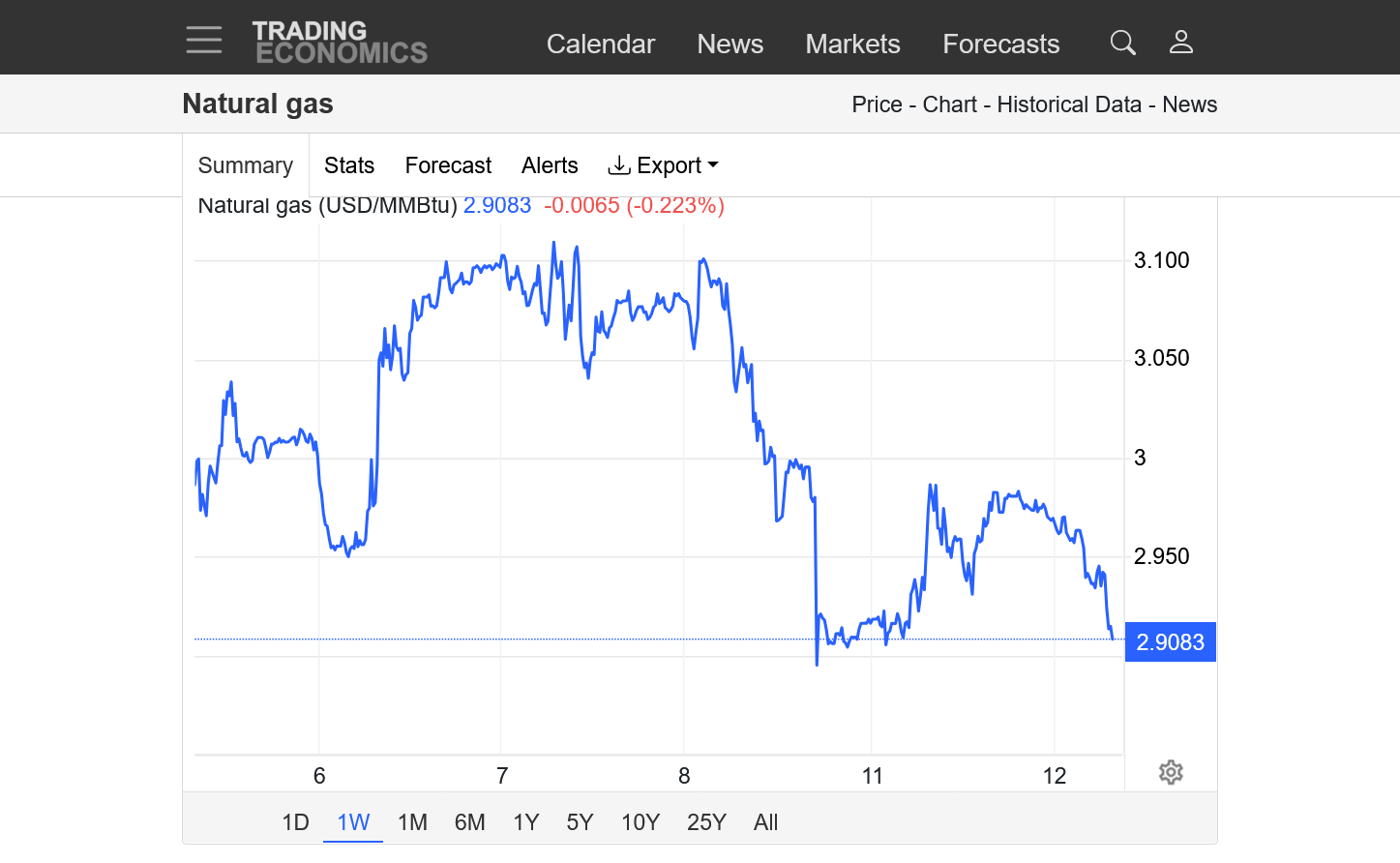Show All historical data range
This screenshot has height=863, width=1400.
tap(765, 822)
